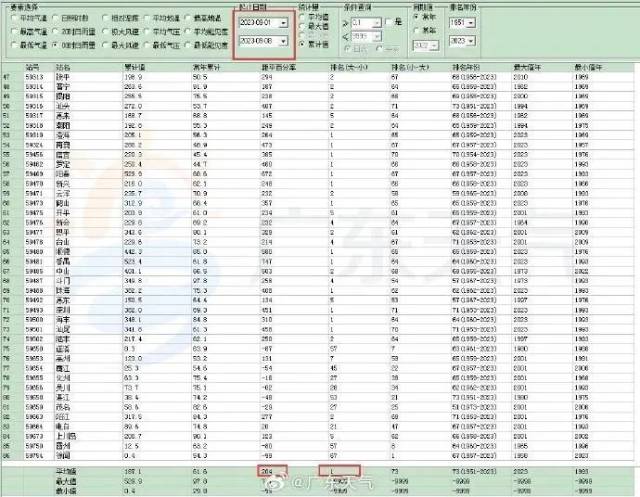Viewport: 640px width, 497px height.
Task: Click the 平均值 summary row label
Action: [x=66, y=472]
